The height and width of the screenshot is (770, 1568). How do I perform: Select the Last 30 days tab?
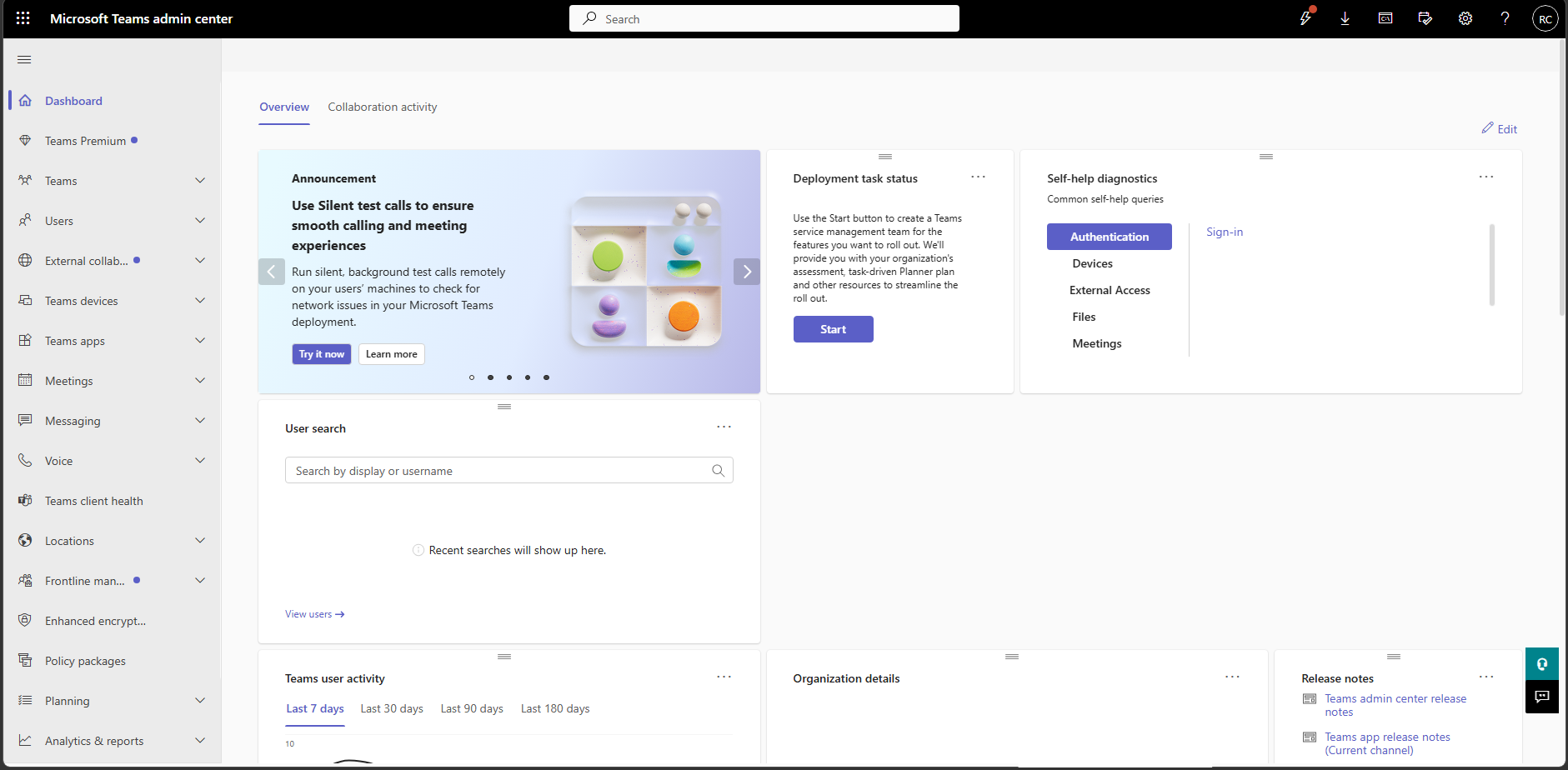(392, 709)
